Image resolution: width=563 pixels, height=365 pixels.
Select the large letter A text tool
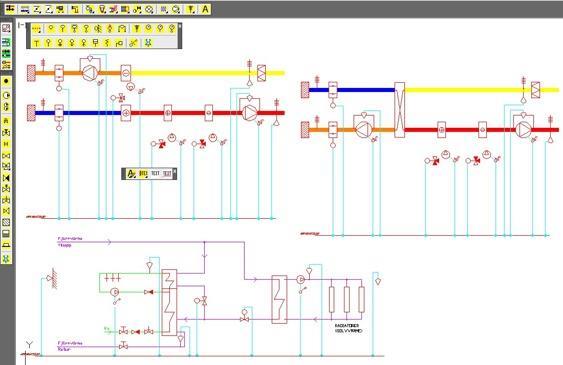[205, 9]
